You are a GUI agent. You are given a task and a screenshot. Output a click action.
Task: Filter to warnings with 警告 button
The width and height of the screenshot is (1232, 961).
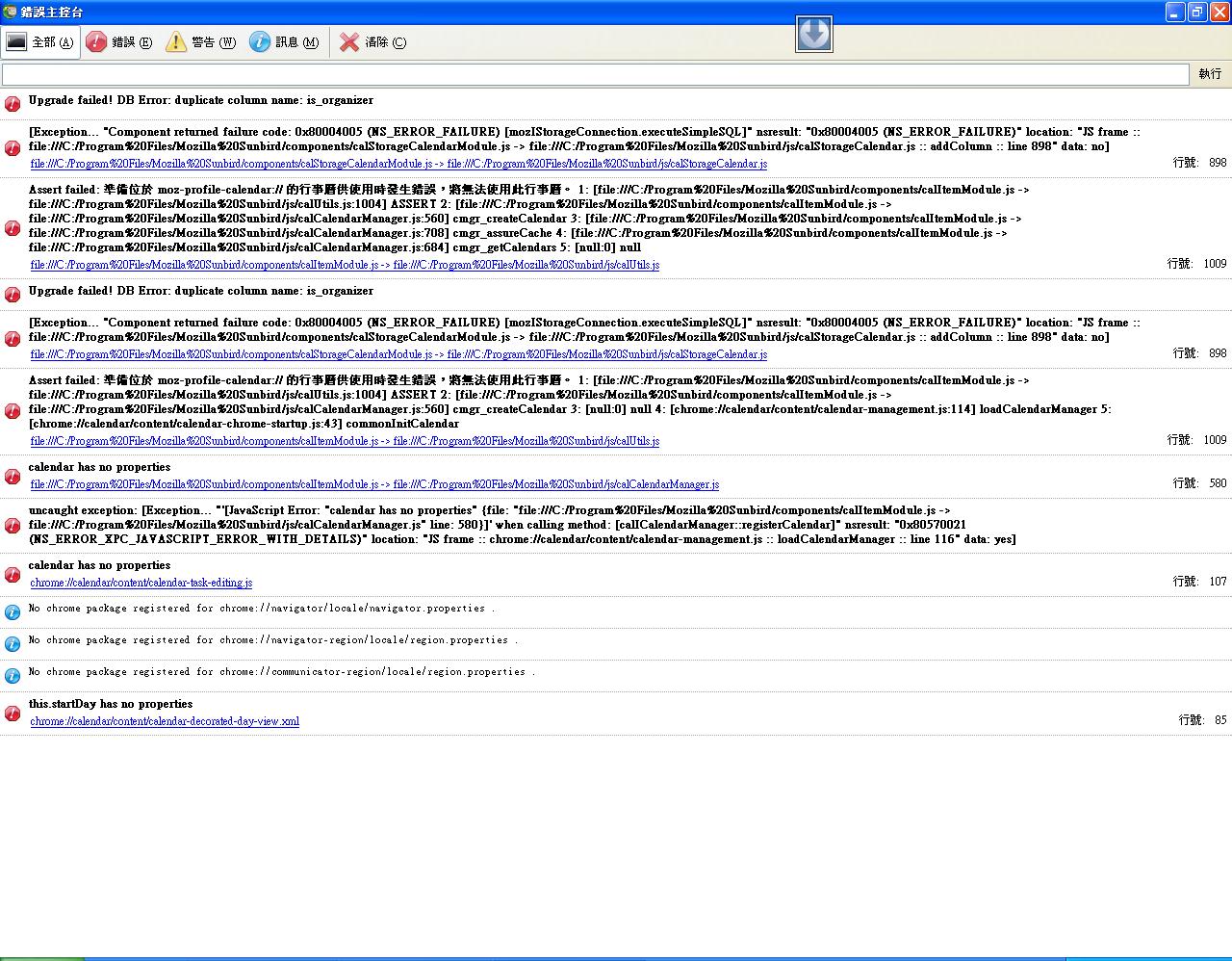coord(200,42)
